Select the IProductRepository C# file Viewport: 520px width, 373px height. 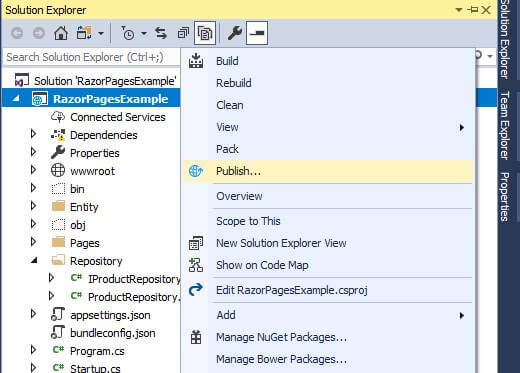click(134, 279)
